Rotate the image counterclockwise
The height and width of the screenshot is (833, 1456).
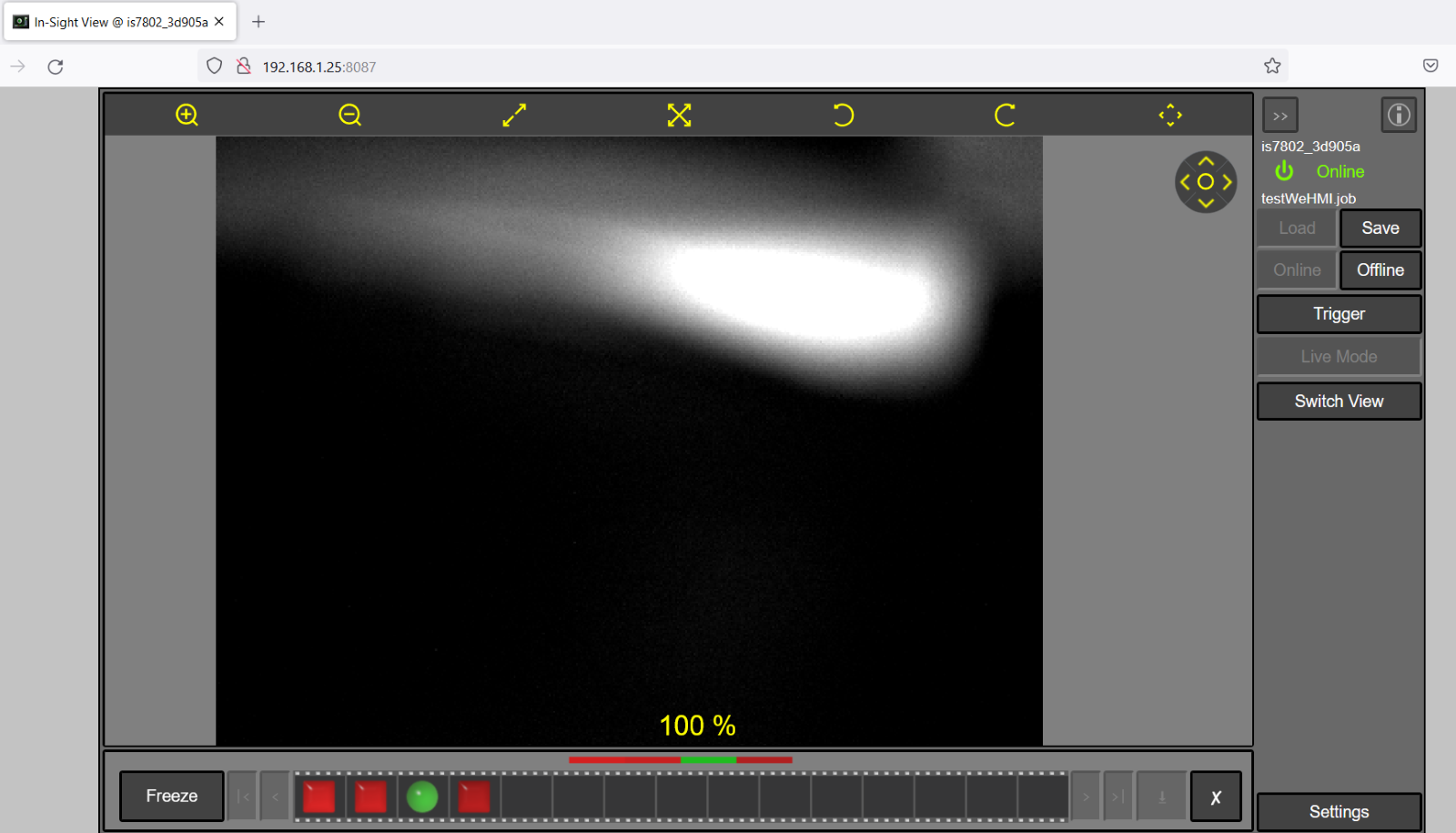click(x=843, y=115)
